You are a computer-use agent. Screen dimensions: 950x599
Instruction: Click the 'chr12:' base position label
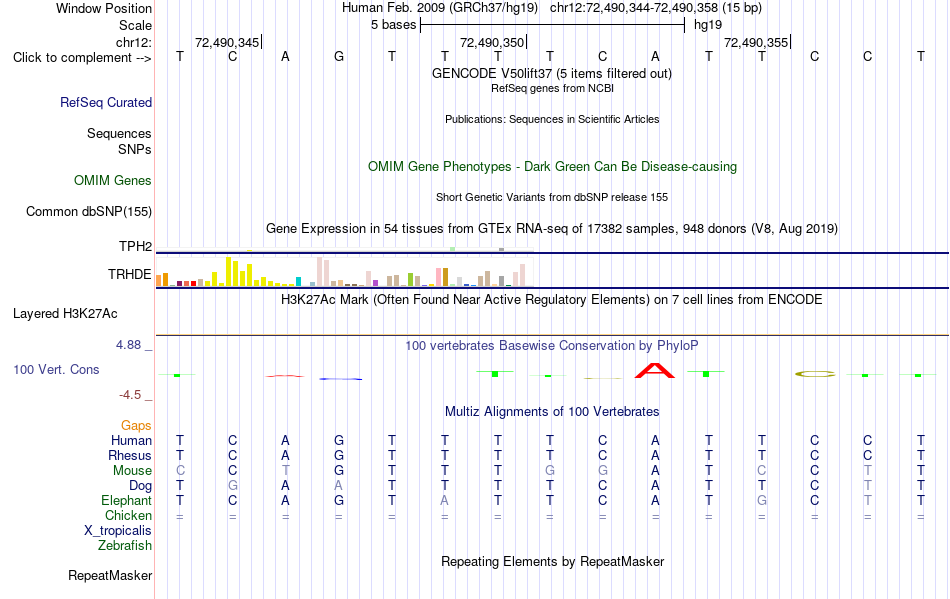(x=134, y=42)
